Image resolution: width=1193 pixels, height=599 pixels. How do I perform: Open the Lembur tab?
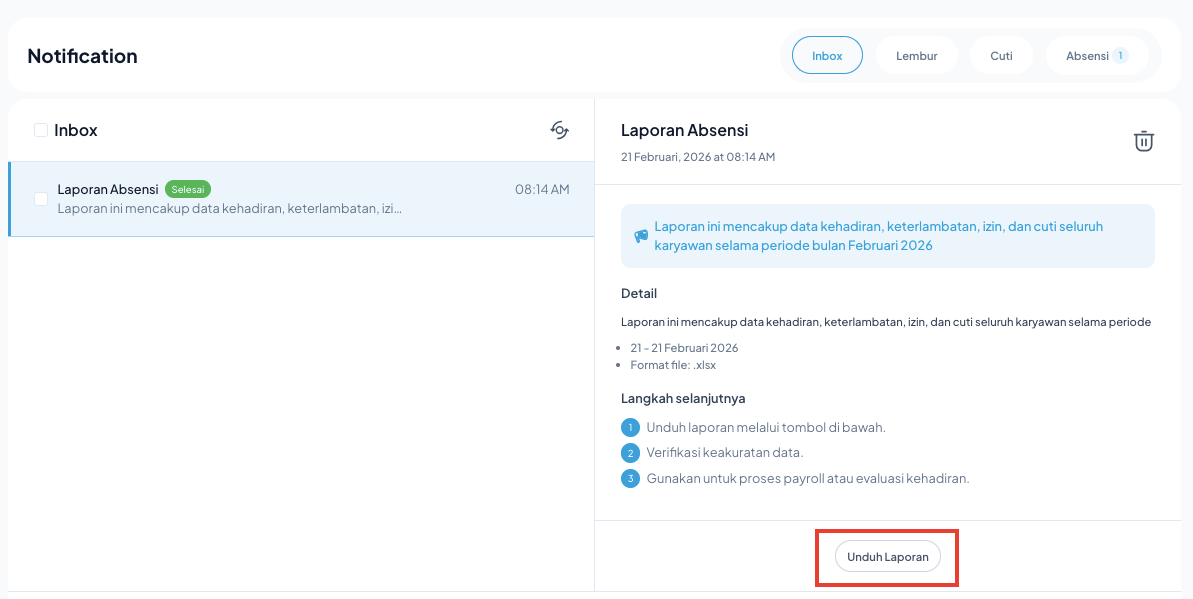916,56
